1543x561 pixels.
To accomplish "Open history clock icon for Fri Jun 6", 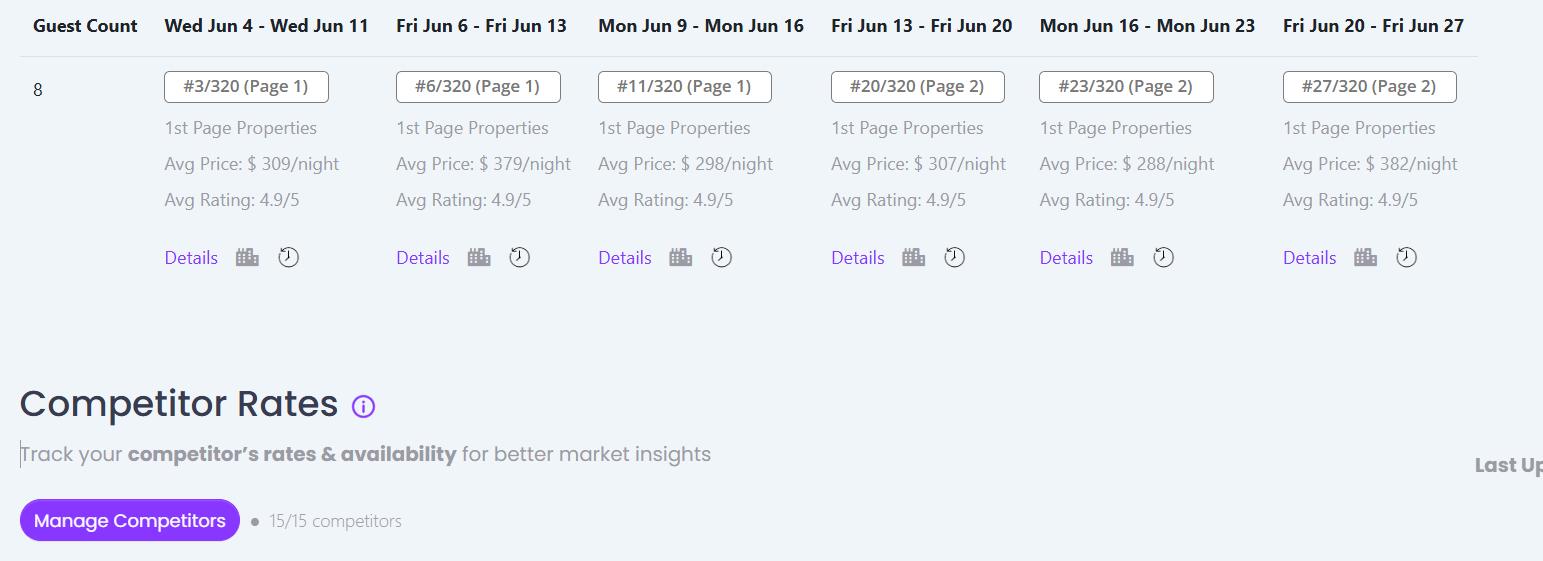I will (520, 258).
